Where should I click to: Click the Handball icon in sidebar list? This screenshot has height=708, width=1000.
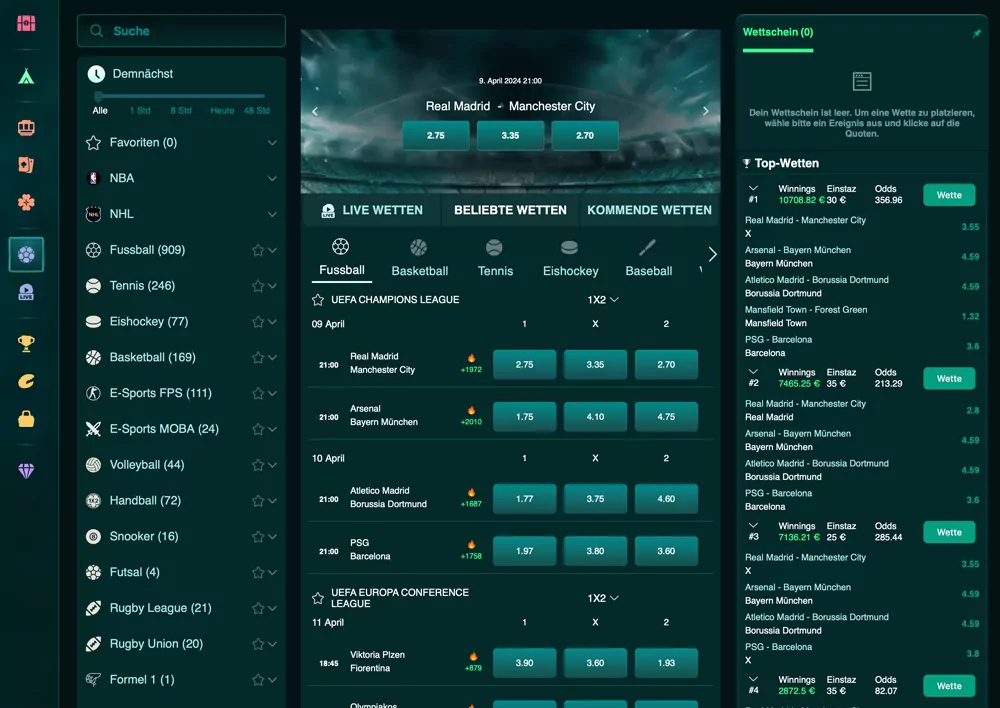pos(93,501)
